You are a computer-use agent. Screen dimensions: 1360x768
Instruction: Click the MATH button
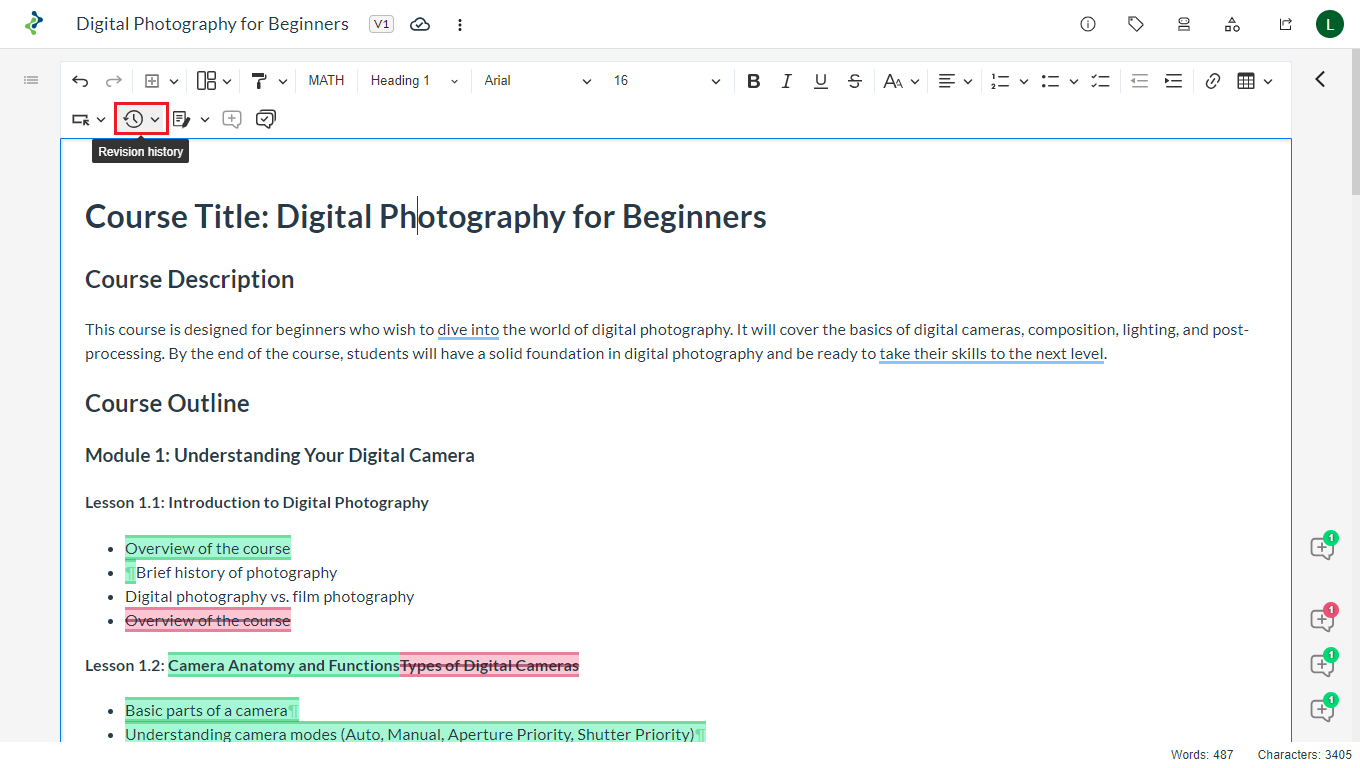[x=326, y=81]
